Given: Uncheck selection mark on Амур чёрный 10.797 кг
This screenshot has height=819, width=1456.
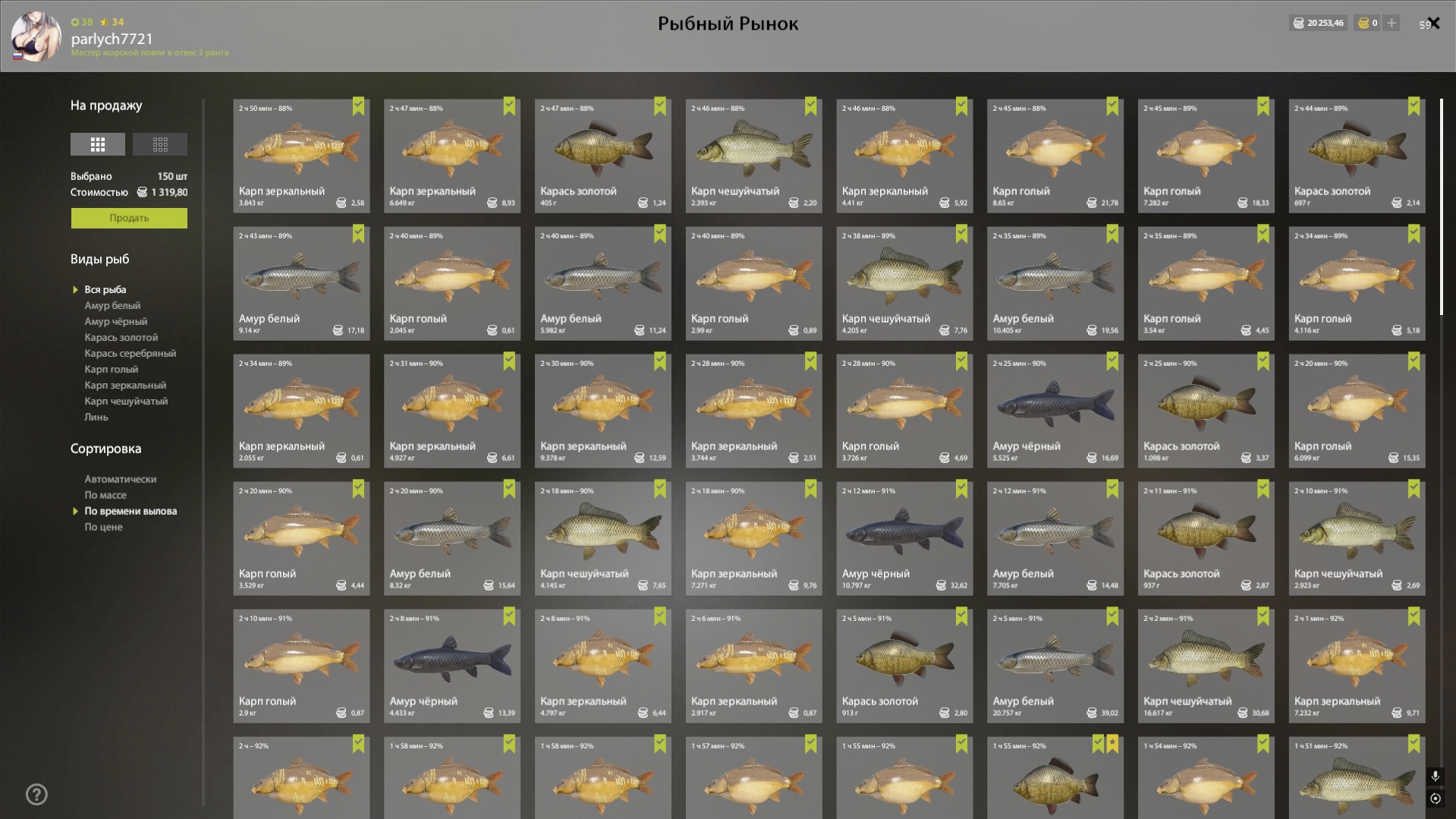Looking at the screenshot, I should click(961, 489).
